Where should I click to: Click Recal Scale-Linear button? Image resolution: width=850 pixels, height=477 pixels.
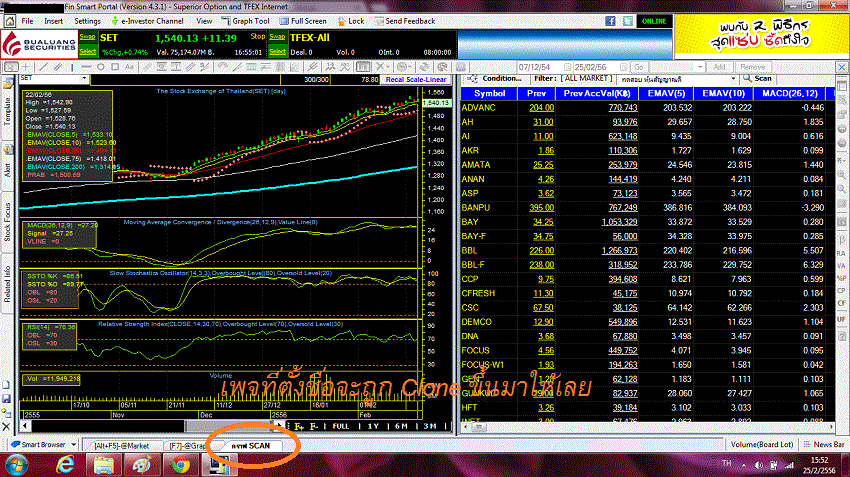(x=416, y=80)
